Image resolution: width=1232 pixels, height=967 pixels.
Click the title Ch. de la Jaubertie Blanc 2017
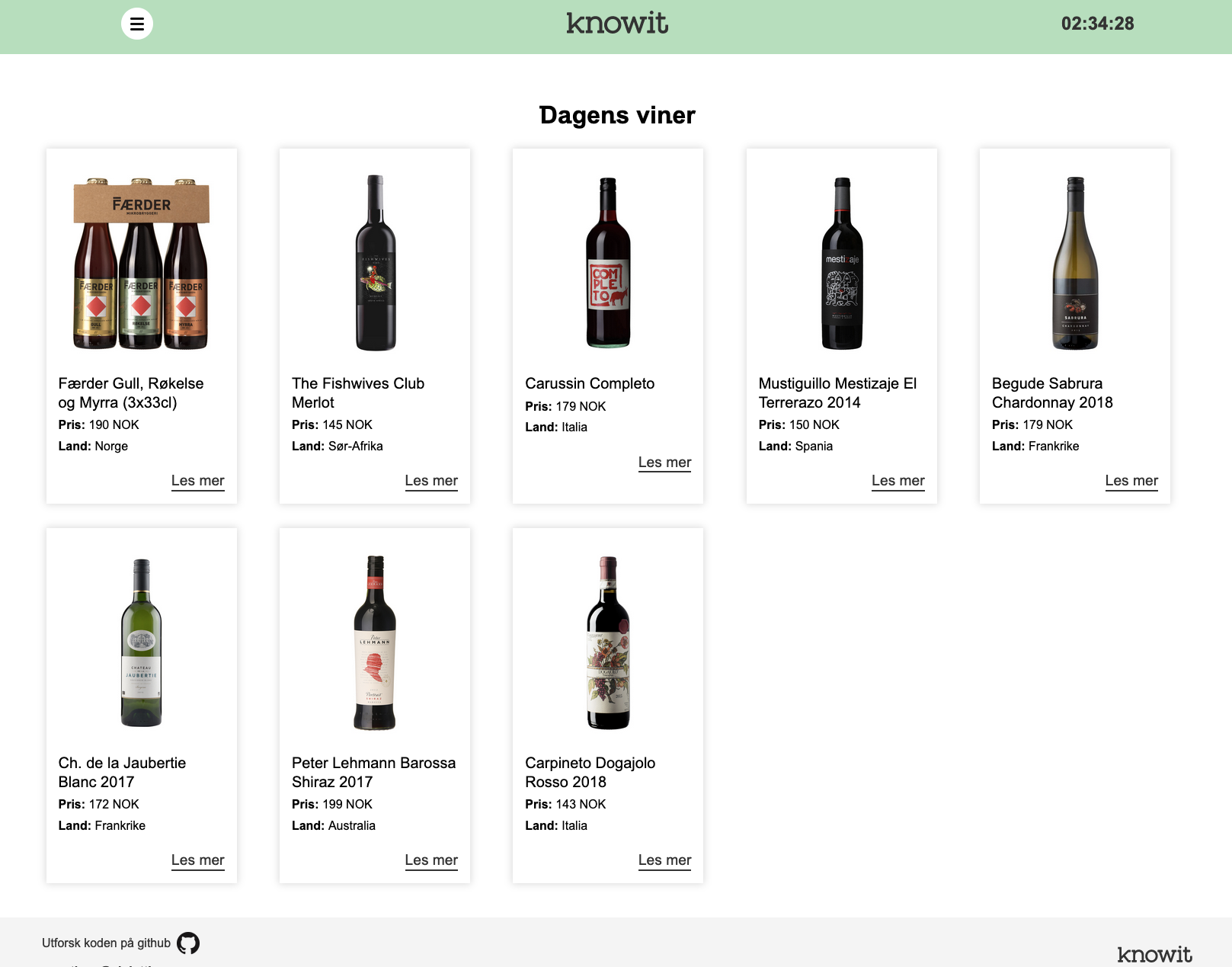coord(122,773)
